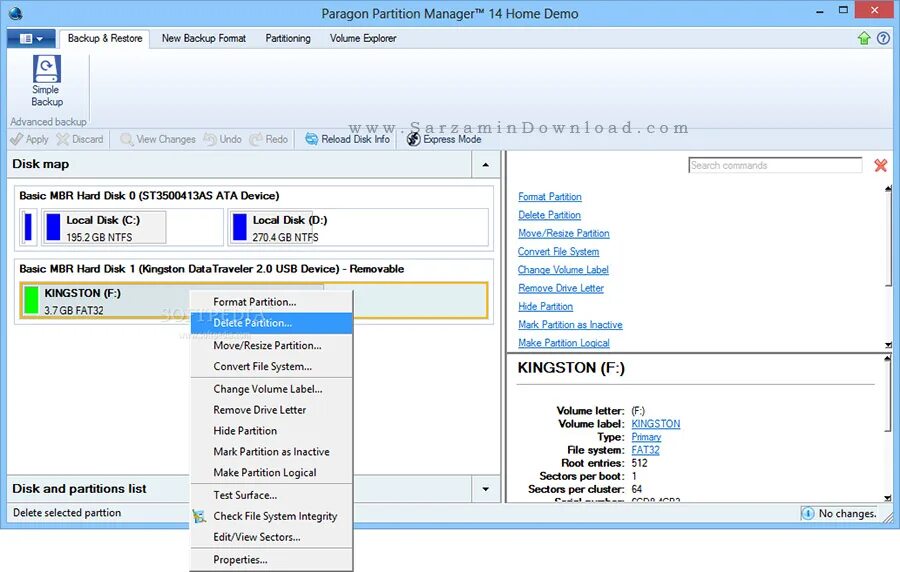
Task: Click the Remove Drive Letter link
Action: point(561,288)
